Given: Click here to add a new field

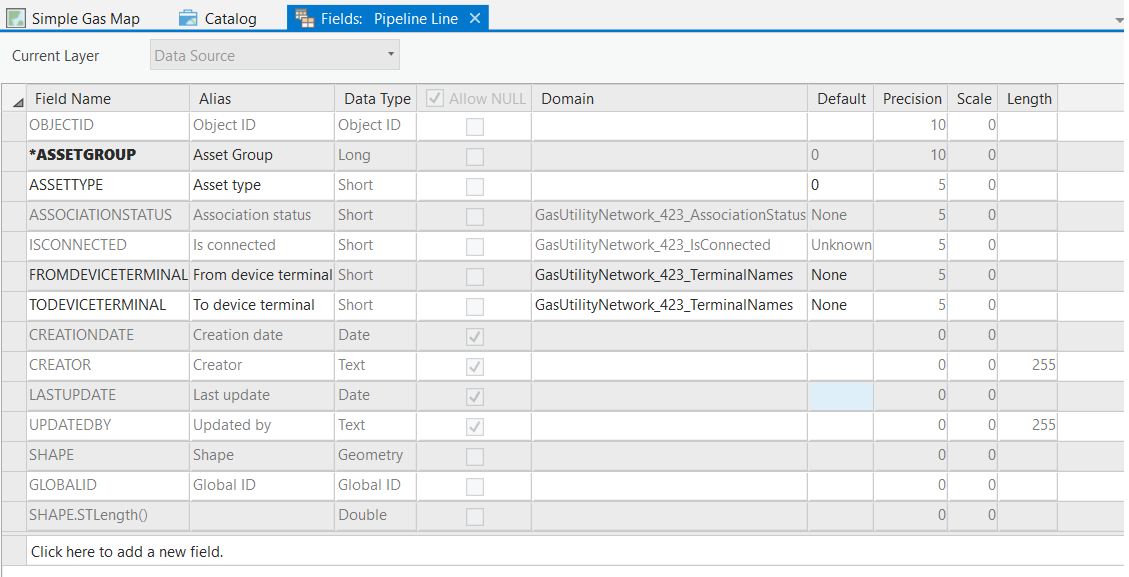Looking at the screenshot, I should 127,552.
